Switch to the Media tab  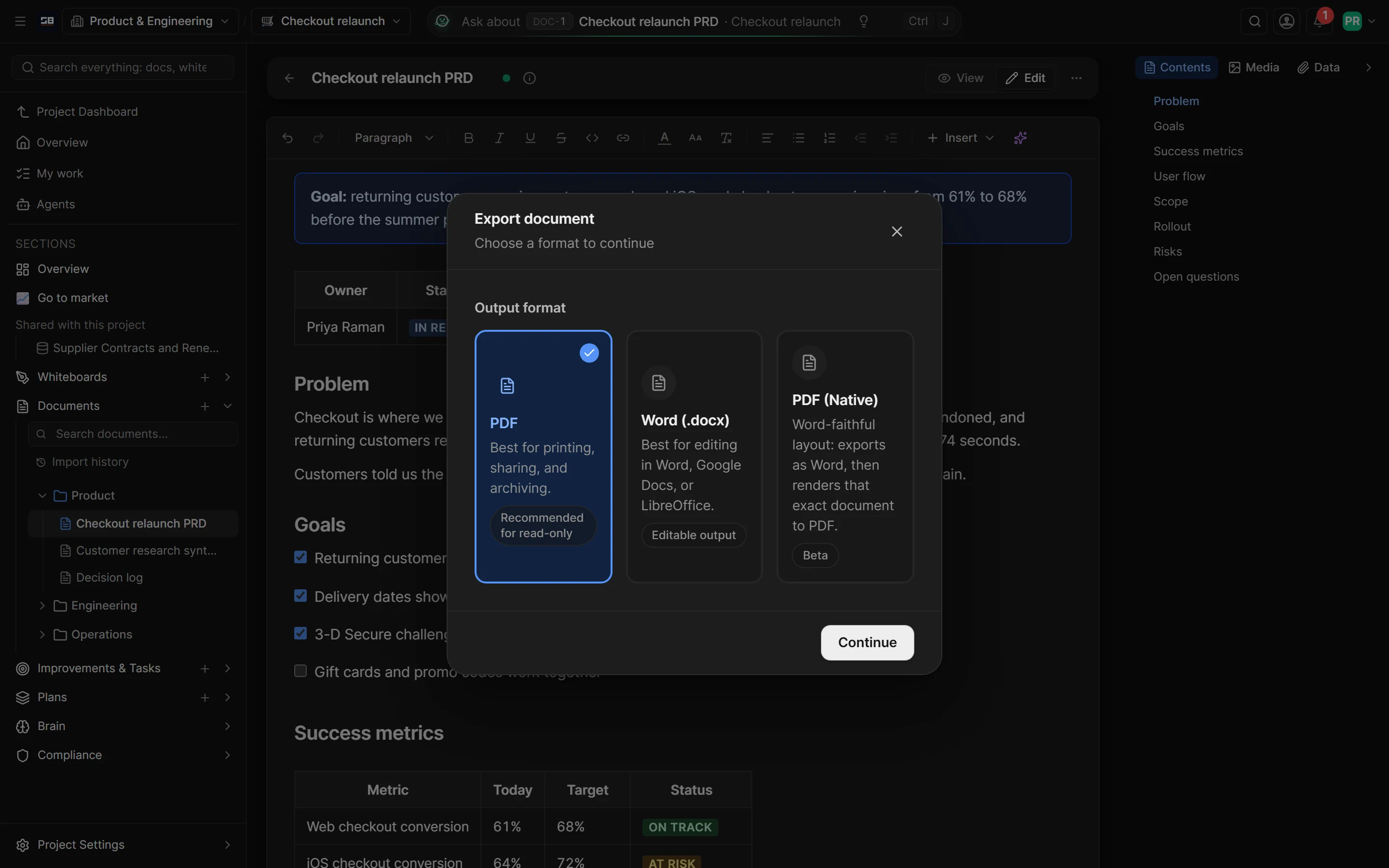(x=1253, y=67)
